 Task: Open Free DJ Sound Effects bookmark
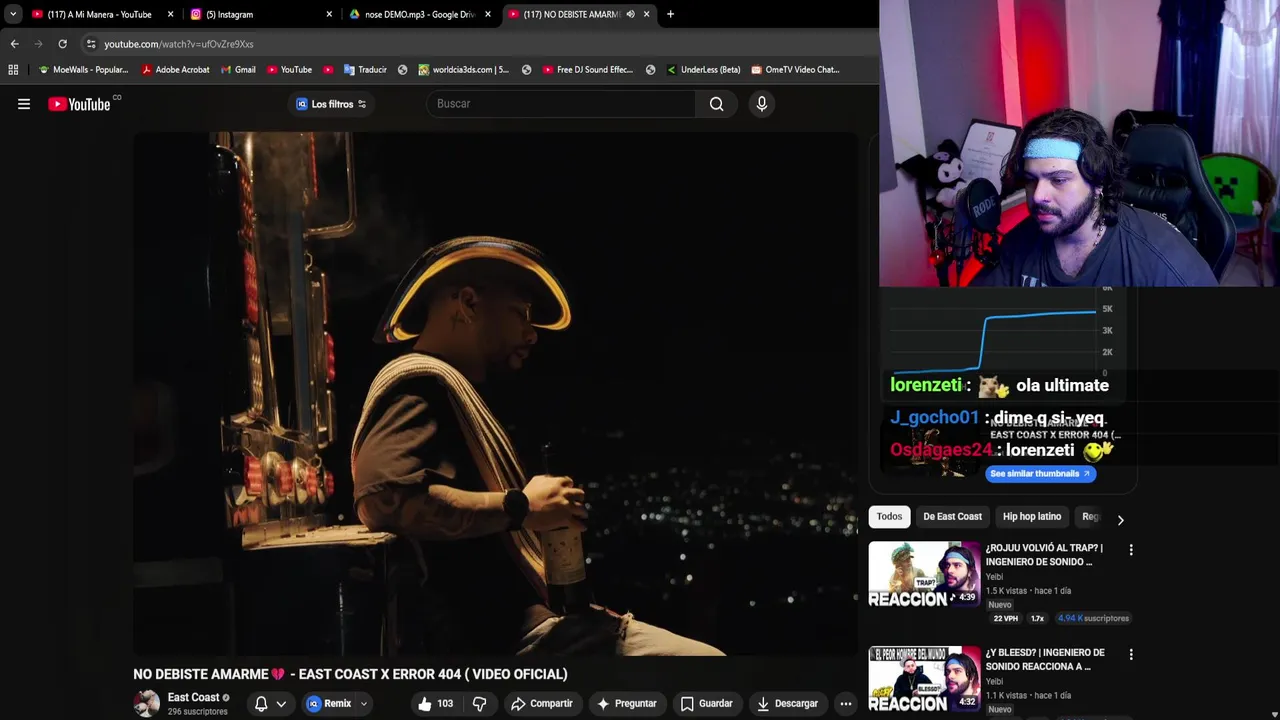pos(588,70)
